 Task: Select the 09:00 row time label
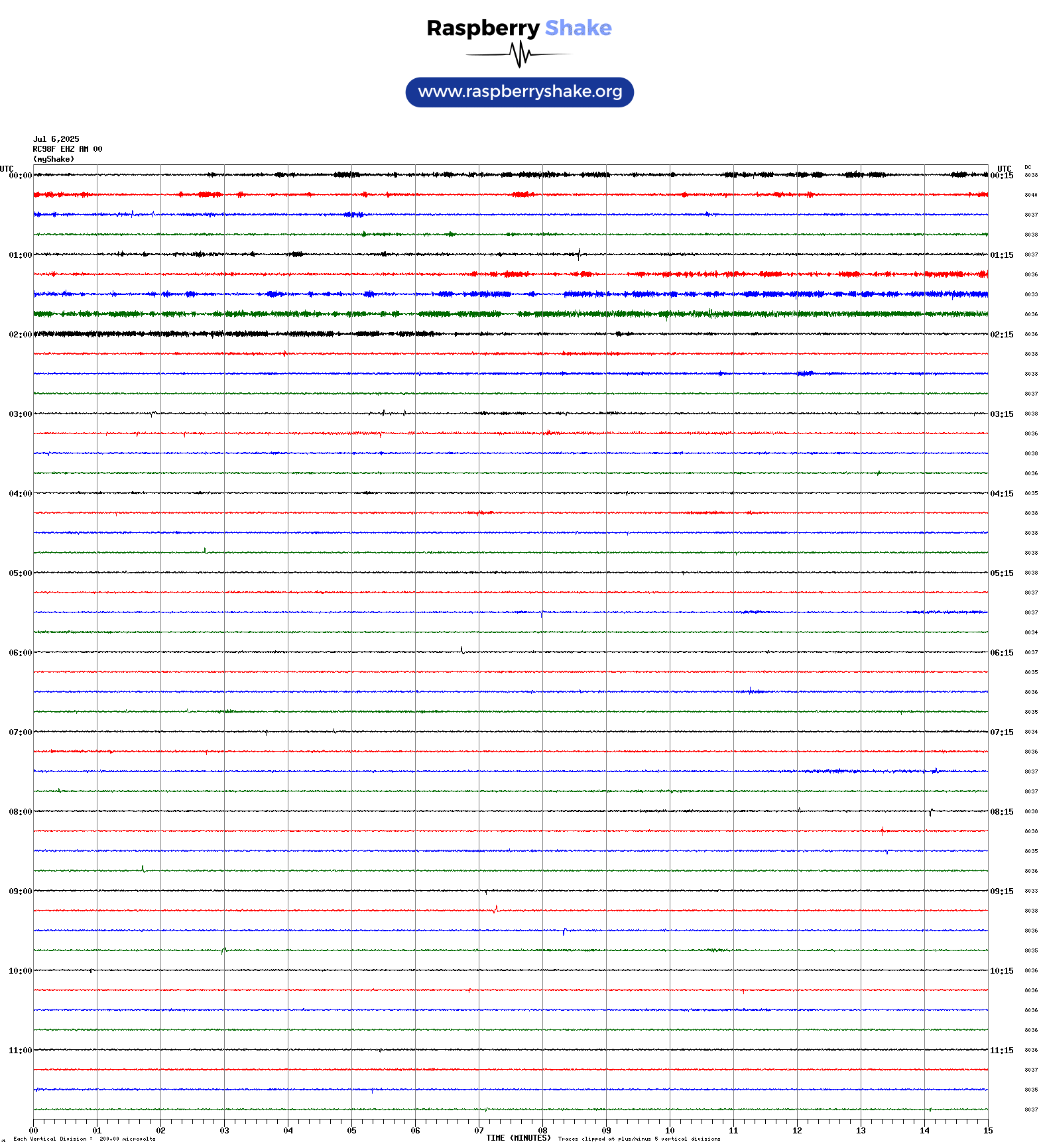[x=21, y=891]
